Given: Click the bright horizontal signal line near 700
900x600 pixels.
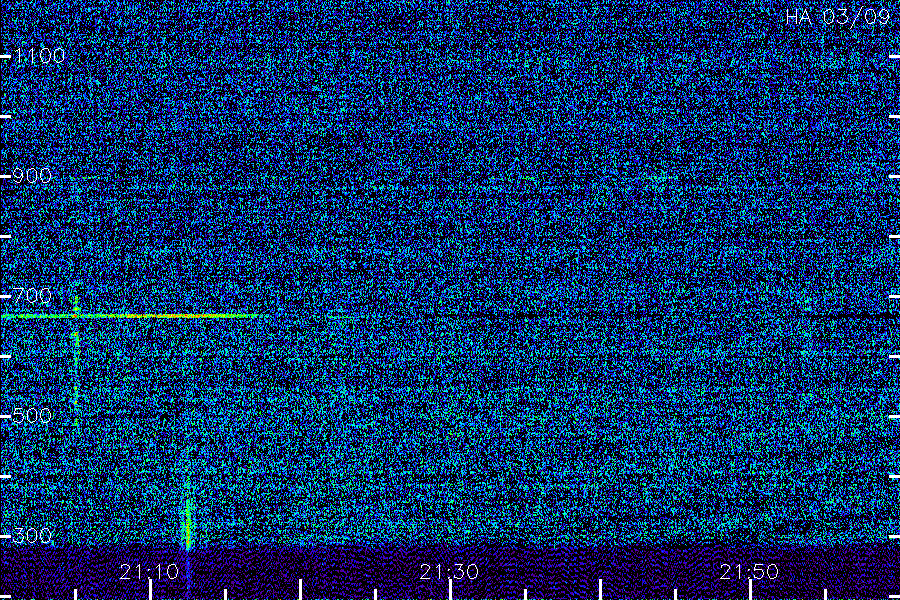Looking at the screenshot, I should tap(131, 316).
